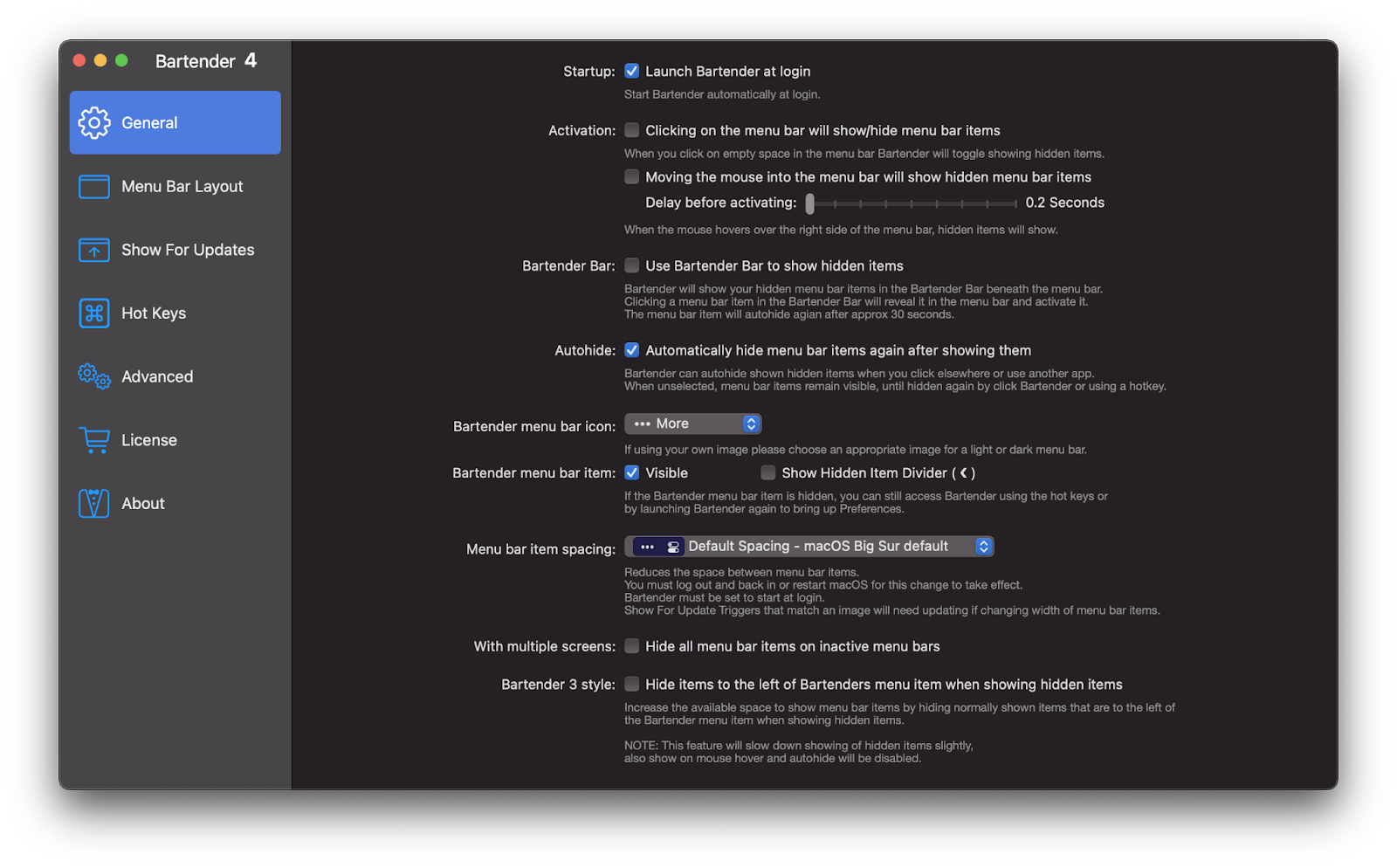Open the About bartender vest icon
1397x868 pixels.
[94, 504]
